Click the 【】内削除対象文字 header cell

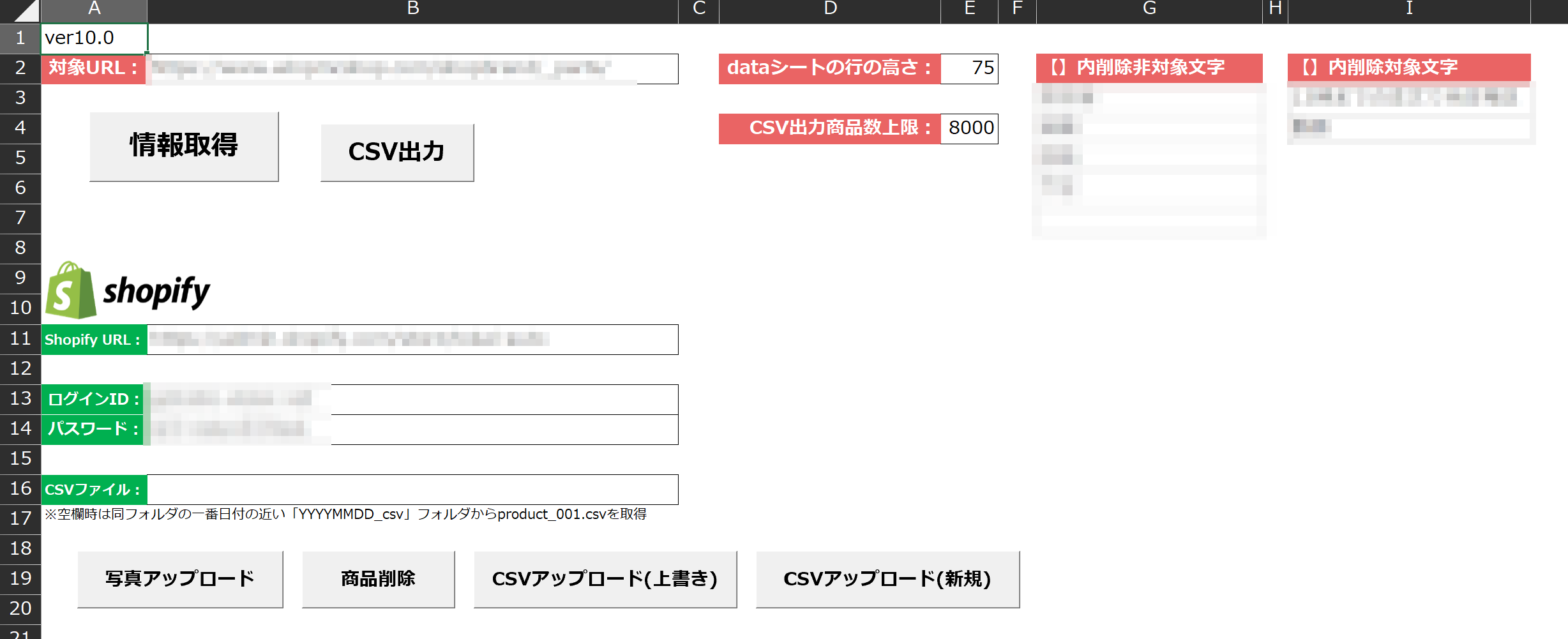1409,68
